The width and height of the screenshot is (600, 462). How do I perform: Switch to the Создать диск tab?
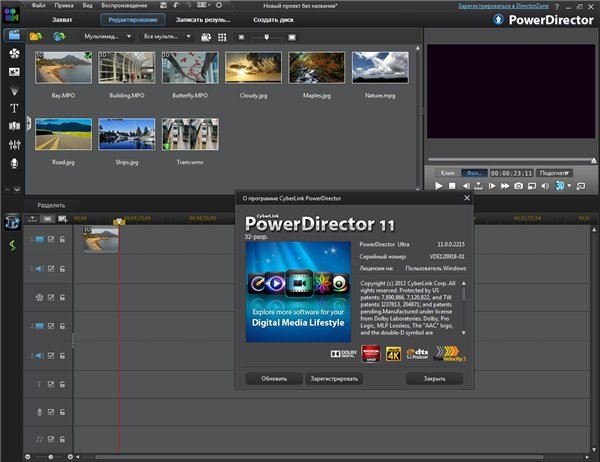coord(273,20)
